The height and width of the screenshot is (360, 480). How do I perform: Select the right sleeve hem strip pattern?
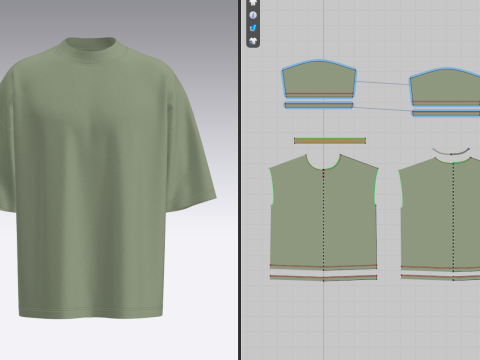446,114
